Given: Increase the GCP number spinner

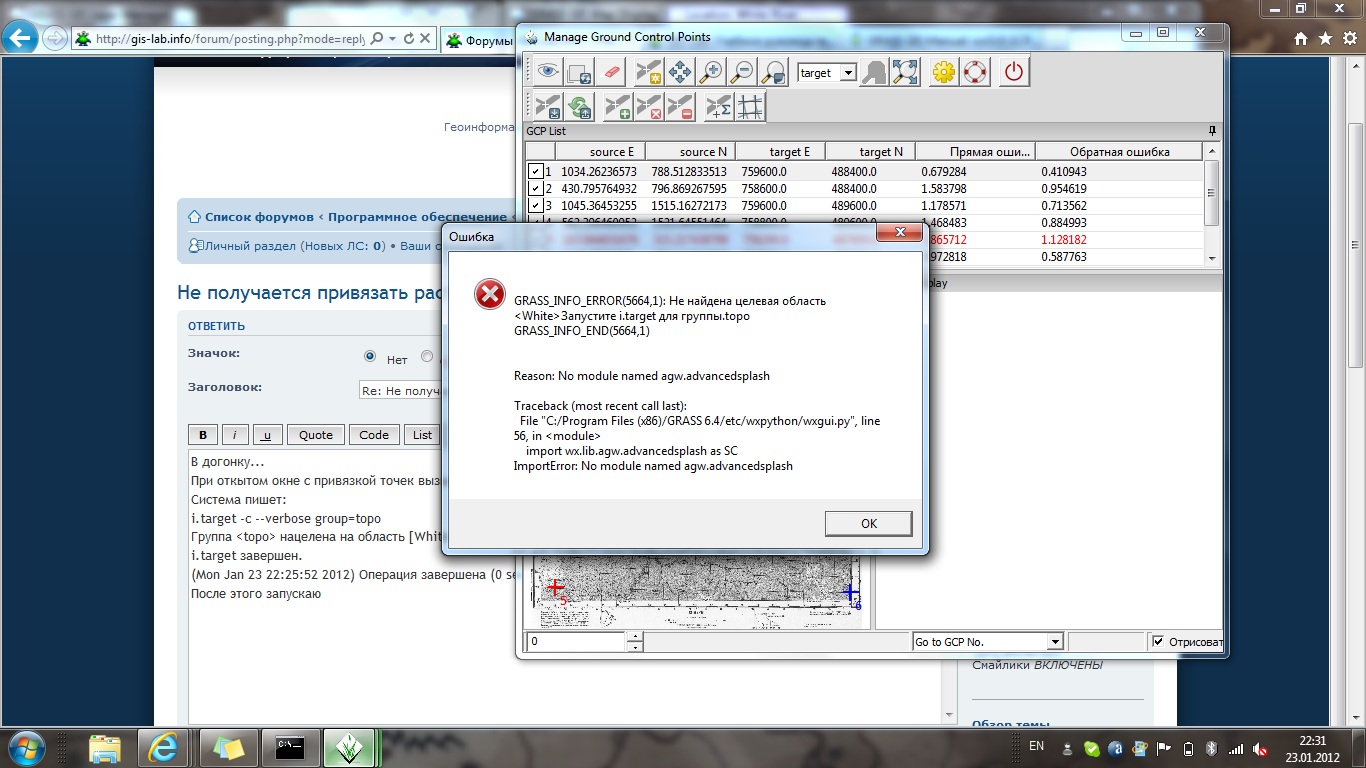Looking at the screenshot, I should (x=634, y=637).
